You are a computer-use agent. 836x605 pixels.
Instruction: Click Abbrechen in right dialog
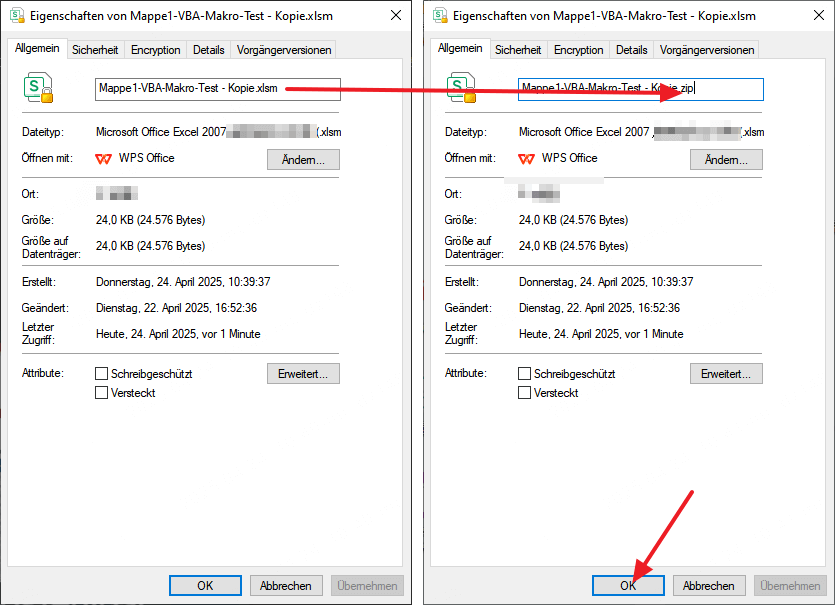(x=709, y=585)
